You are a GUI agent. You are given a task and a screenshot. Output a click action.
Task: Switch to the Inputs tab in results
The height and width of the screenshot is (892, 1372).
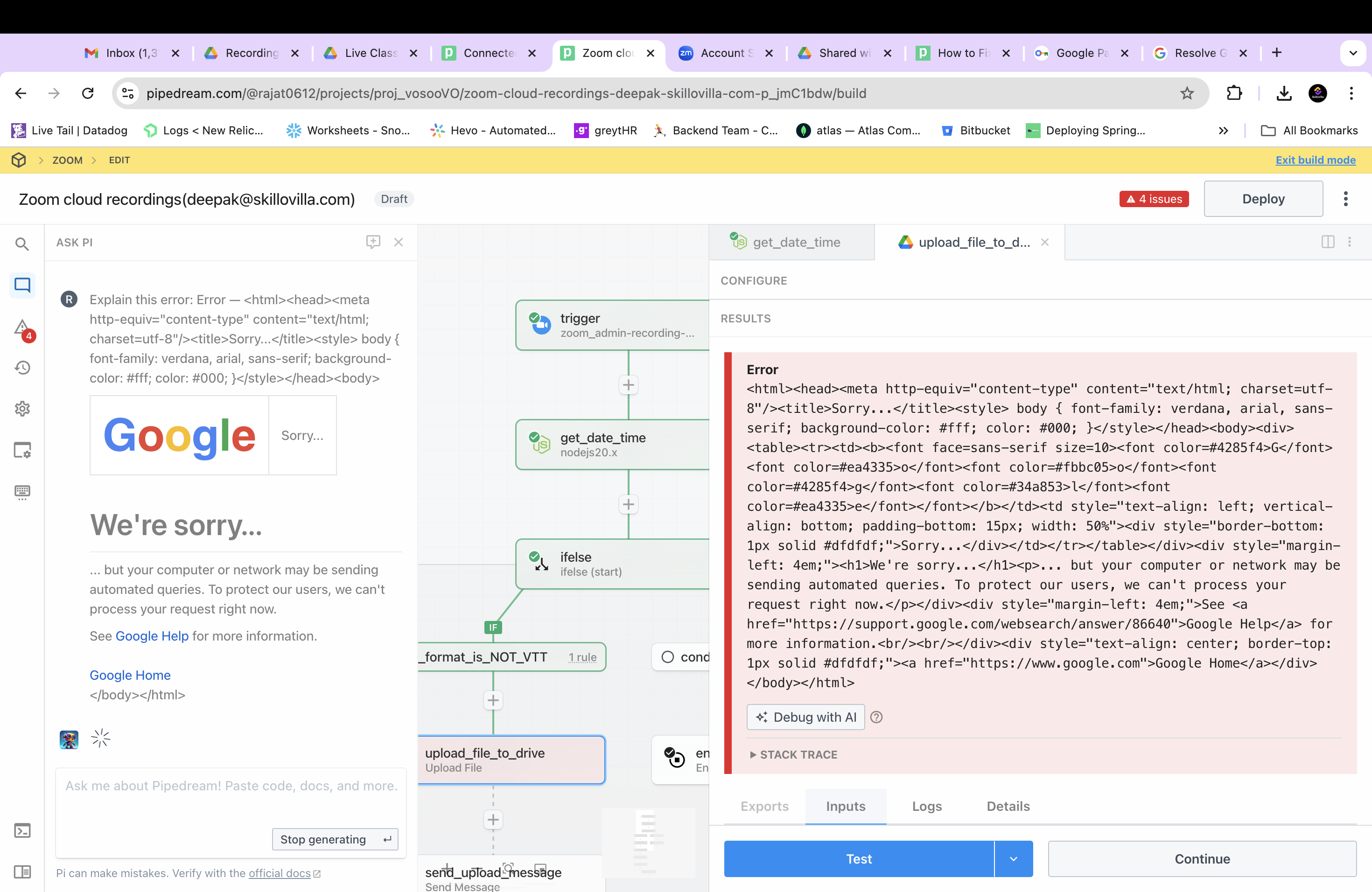click(x=846, y=805)
